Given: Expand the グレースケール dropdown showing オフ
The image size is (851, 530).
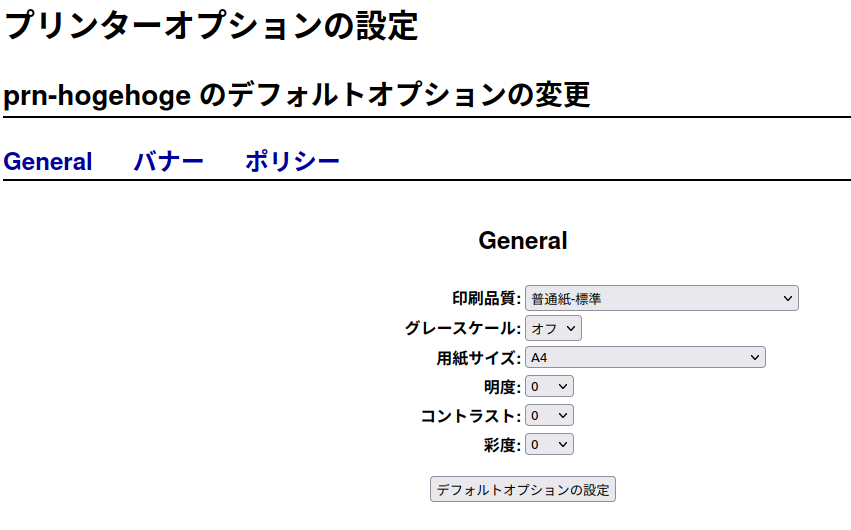Looking at the screenshot, I should point(553,328).
